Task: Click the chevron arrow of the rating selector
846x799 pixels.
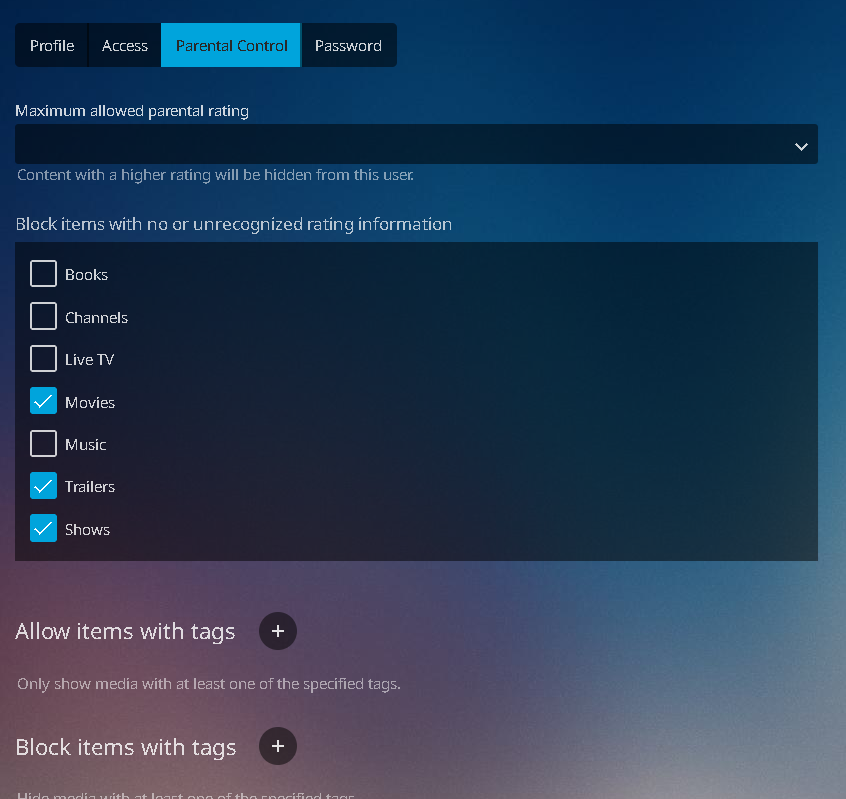Action: point(801,146)
